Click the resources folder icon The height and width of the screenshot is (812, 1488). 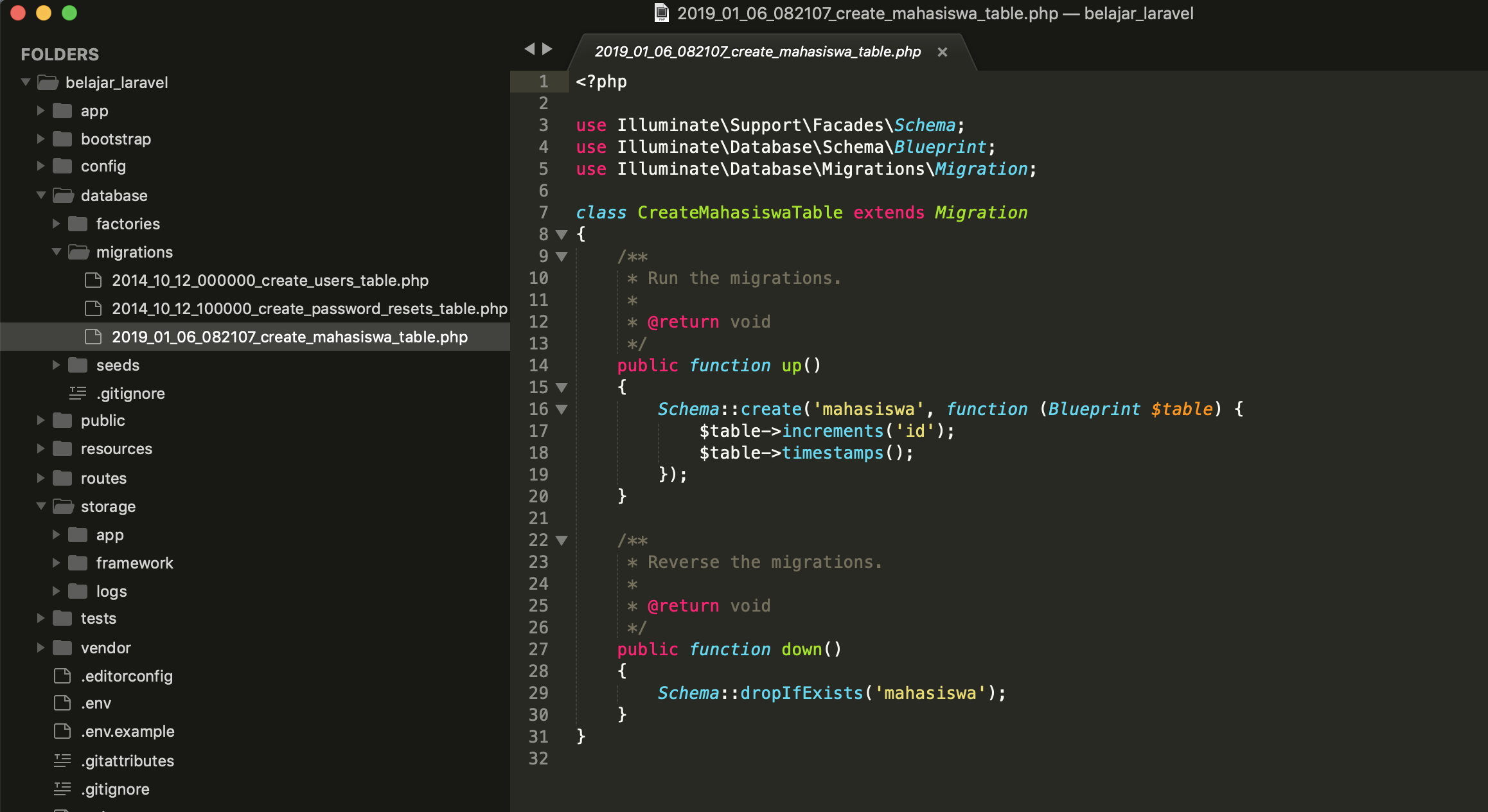pos(62,448)
